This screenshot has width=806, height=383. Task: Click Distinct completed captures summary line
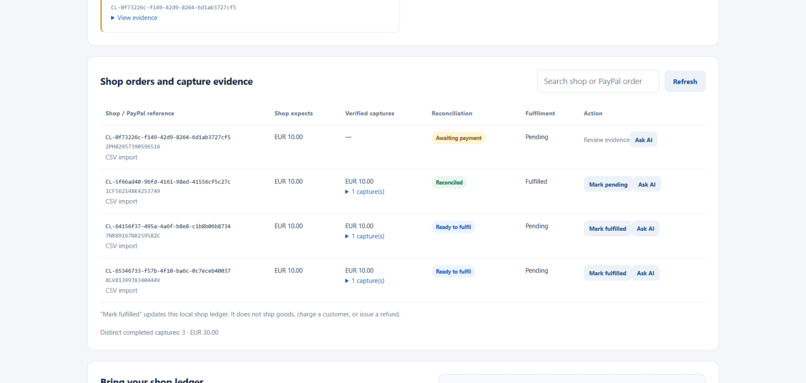159,333
